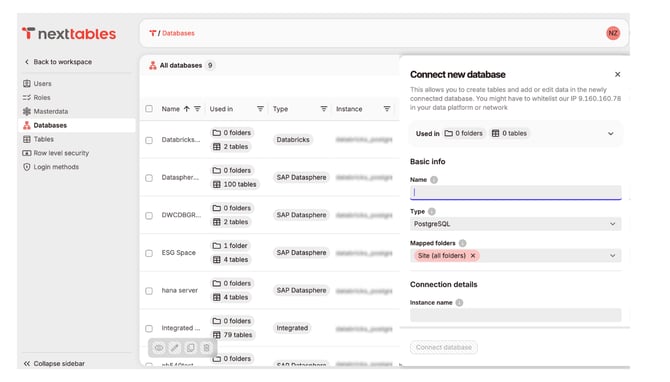Collapse the sidebar
The height and width of the screenshot is (382, 670).
(x=54, y=364)
